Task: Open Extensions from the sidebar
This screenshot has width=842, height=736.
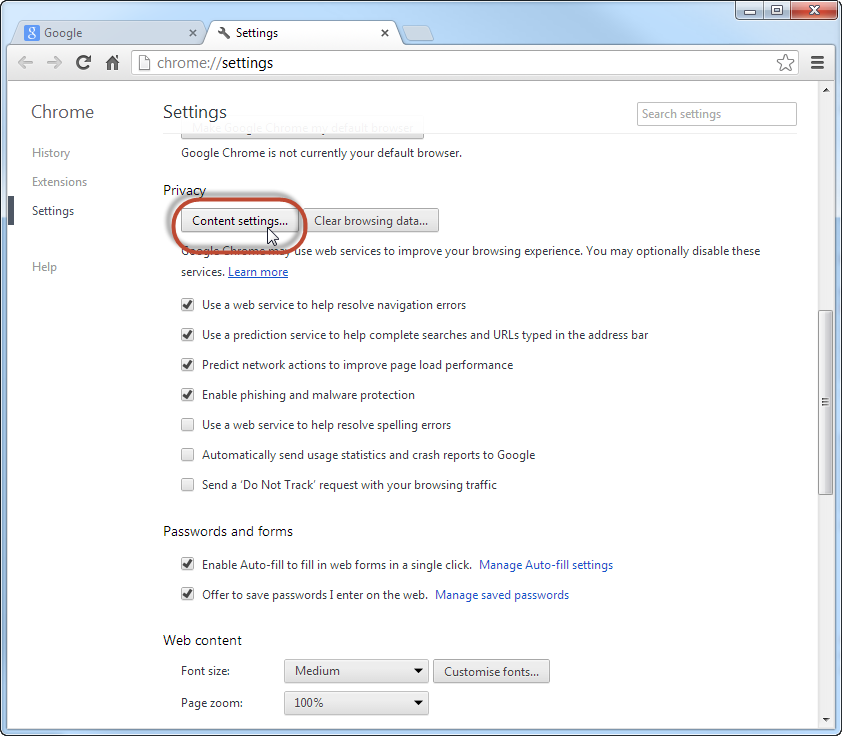Action: click(x=59, y=182)
